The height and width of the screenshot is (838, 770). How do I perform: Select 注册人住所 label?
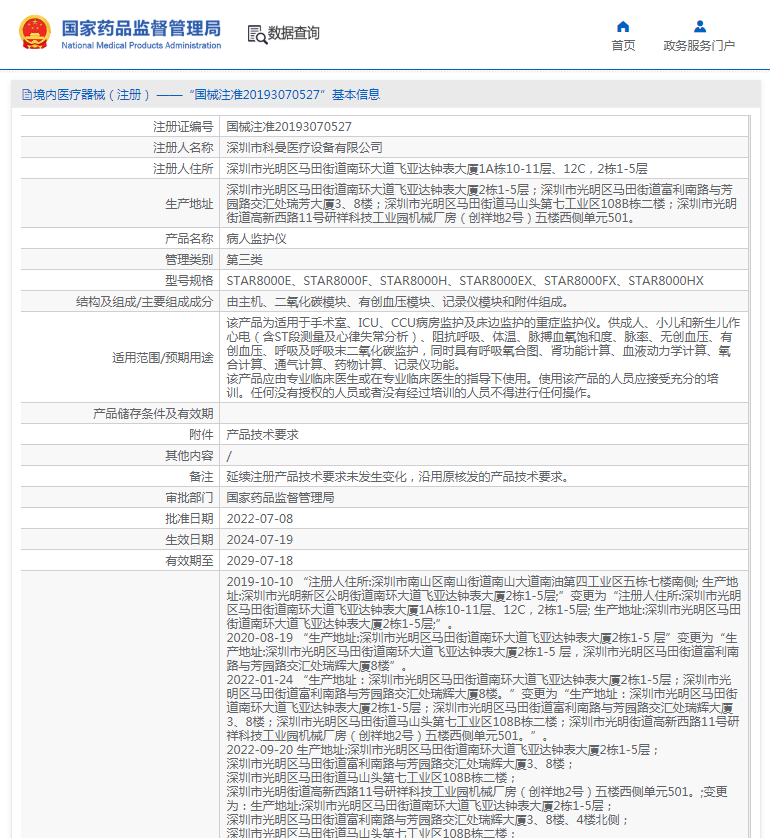pyautogui.click(x=183, y=169)
